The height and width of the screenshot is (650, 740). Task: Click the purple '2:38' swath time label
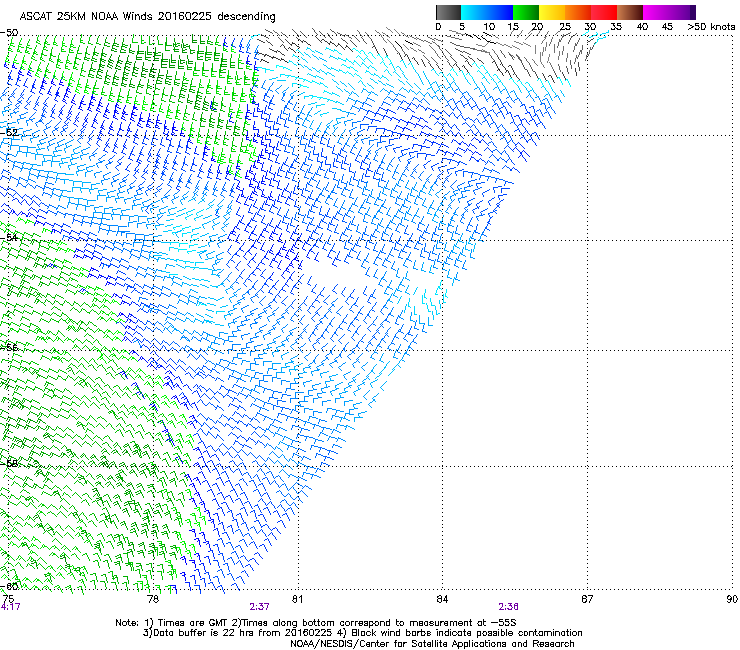click(508, 607)
